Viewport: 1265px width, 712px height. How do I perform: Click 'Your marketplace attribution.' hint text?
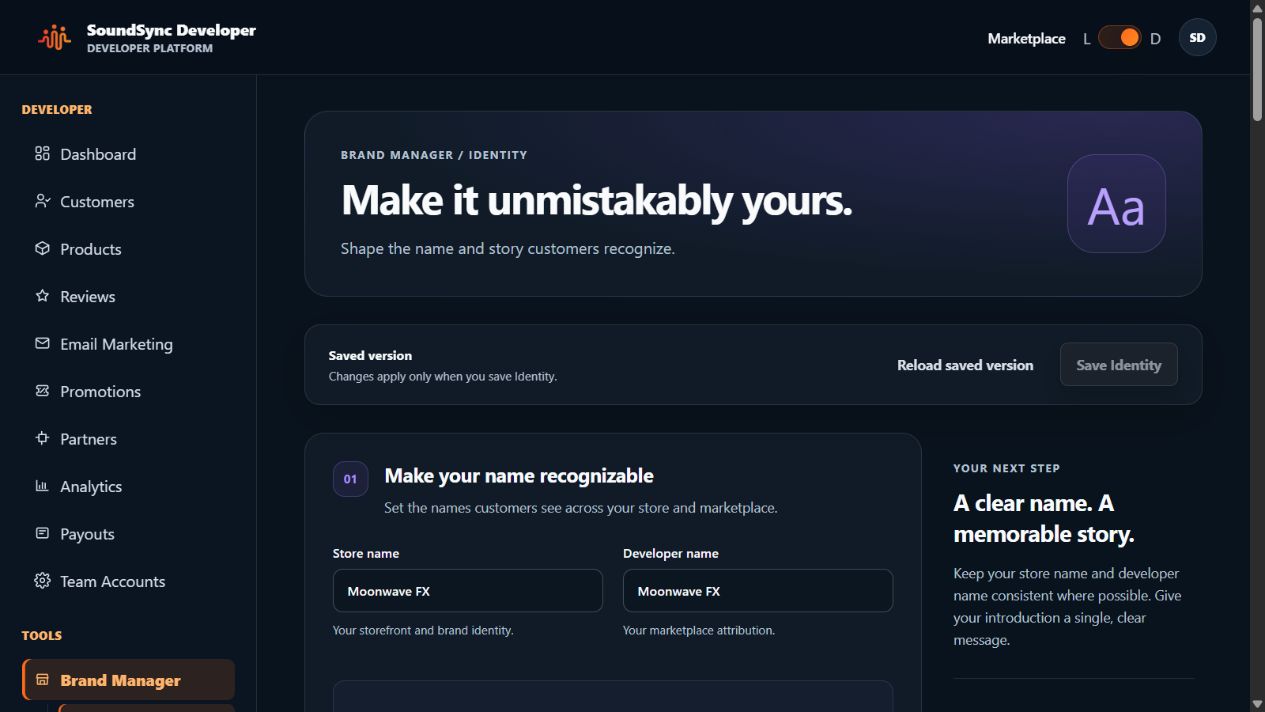coord(699,631)
